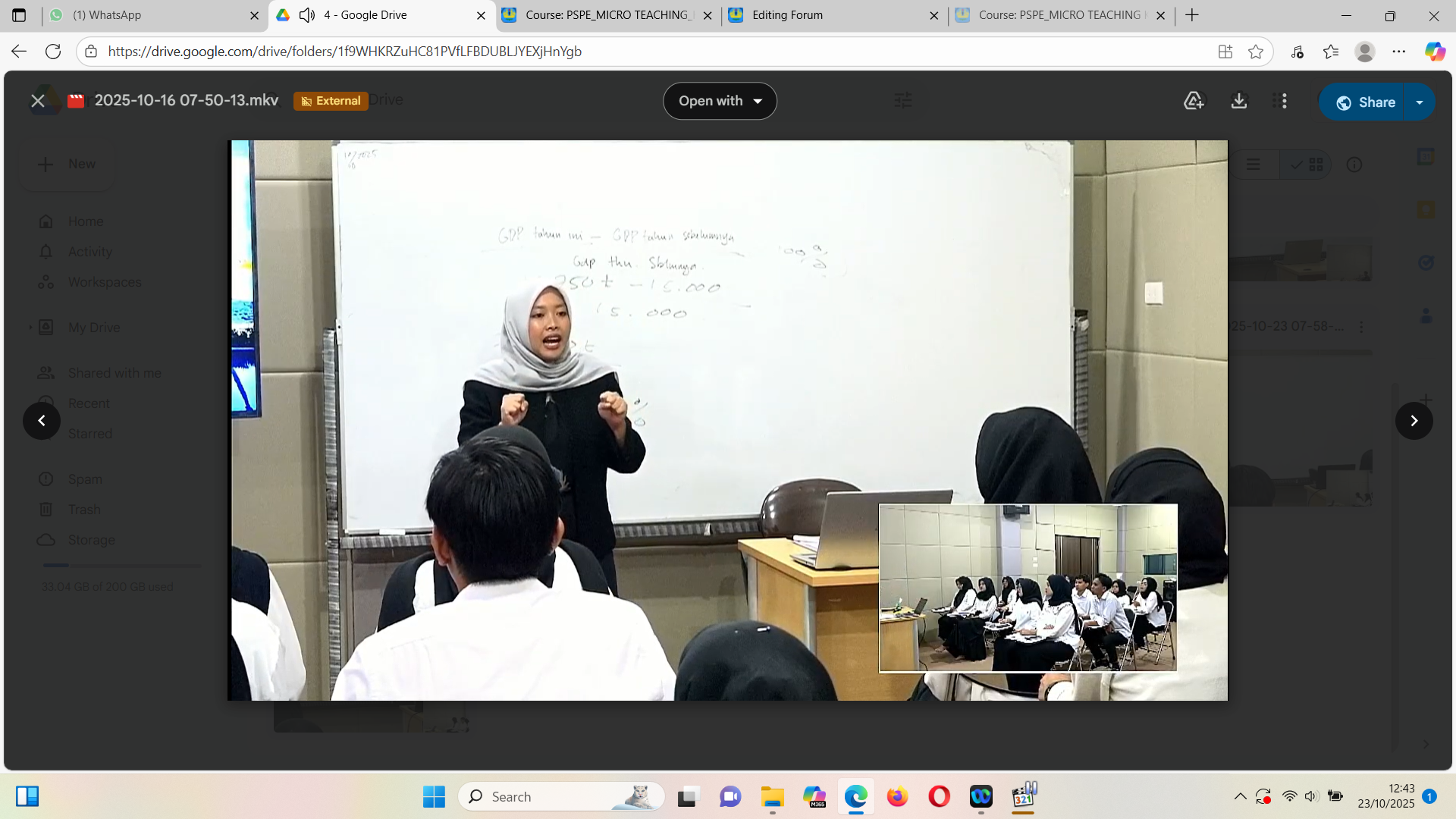Click the External label badge
The height and width of the screenshot is (819, 1456).
pyautogui.click(x=331, y=101)
